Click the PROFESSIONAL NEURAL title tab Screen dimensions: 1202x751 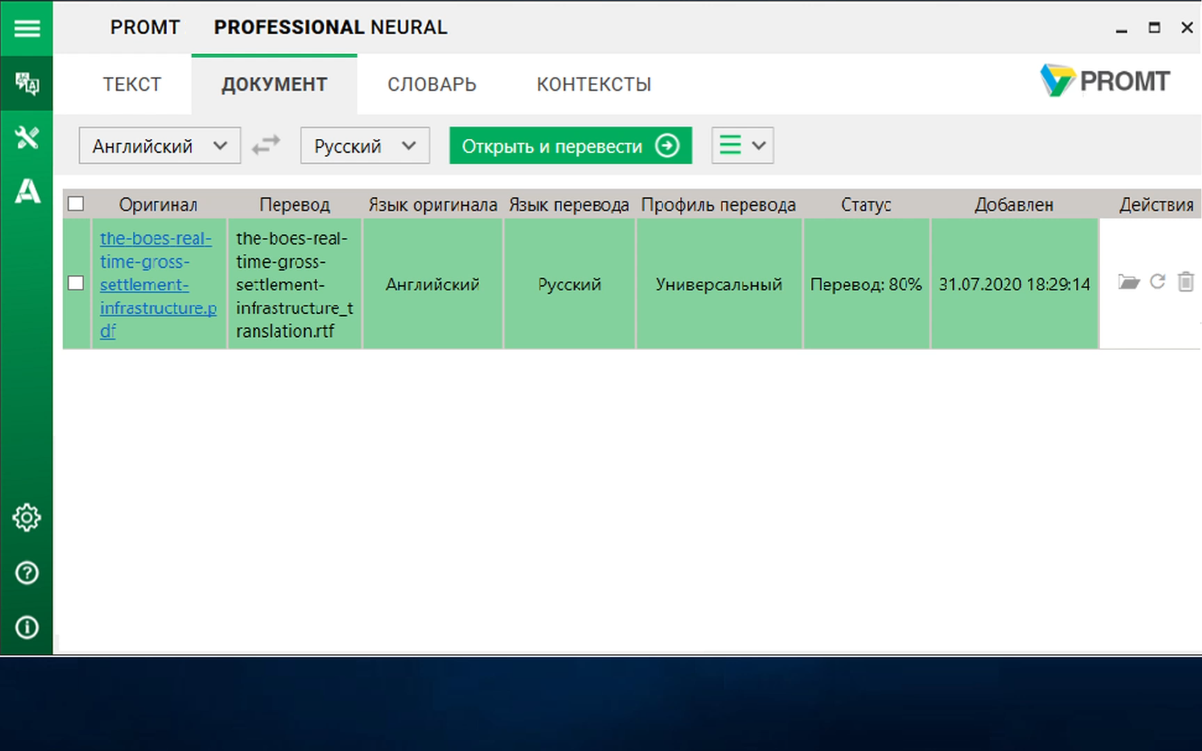point(331,28)
